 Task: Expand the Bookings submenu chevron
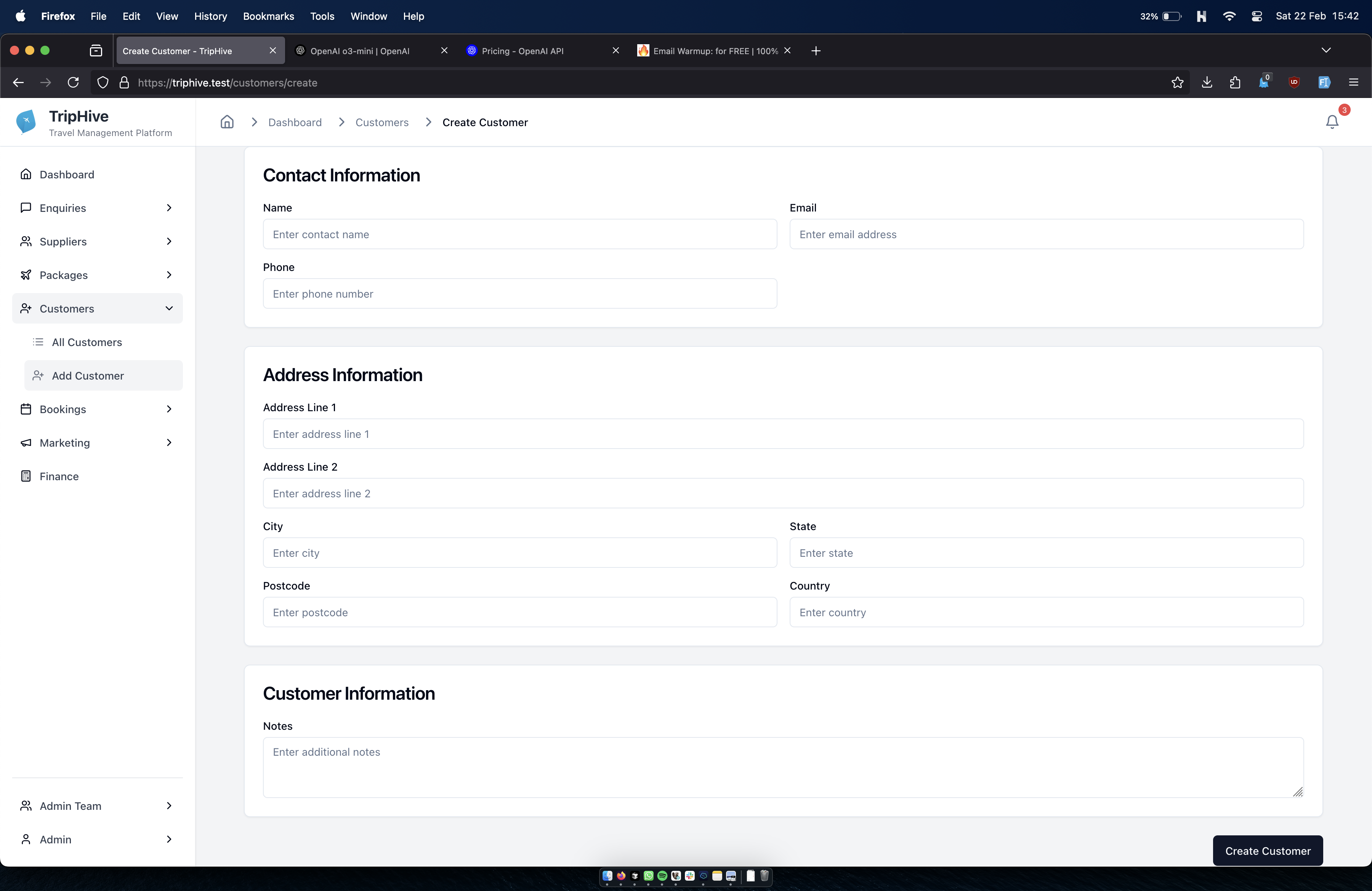tap(169, 409)
